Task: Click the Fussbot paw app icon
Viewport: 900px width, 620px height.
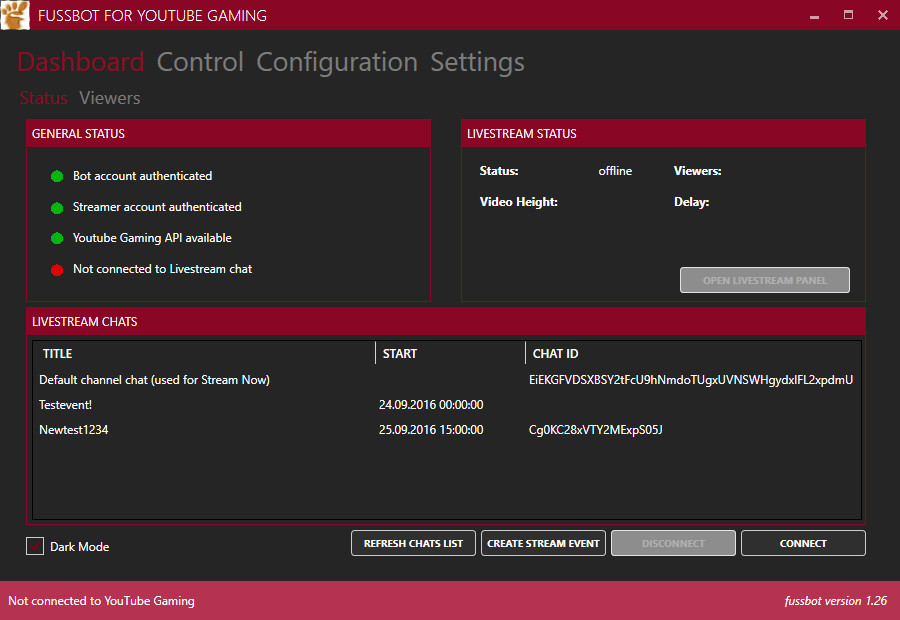Action: (15, 15)
